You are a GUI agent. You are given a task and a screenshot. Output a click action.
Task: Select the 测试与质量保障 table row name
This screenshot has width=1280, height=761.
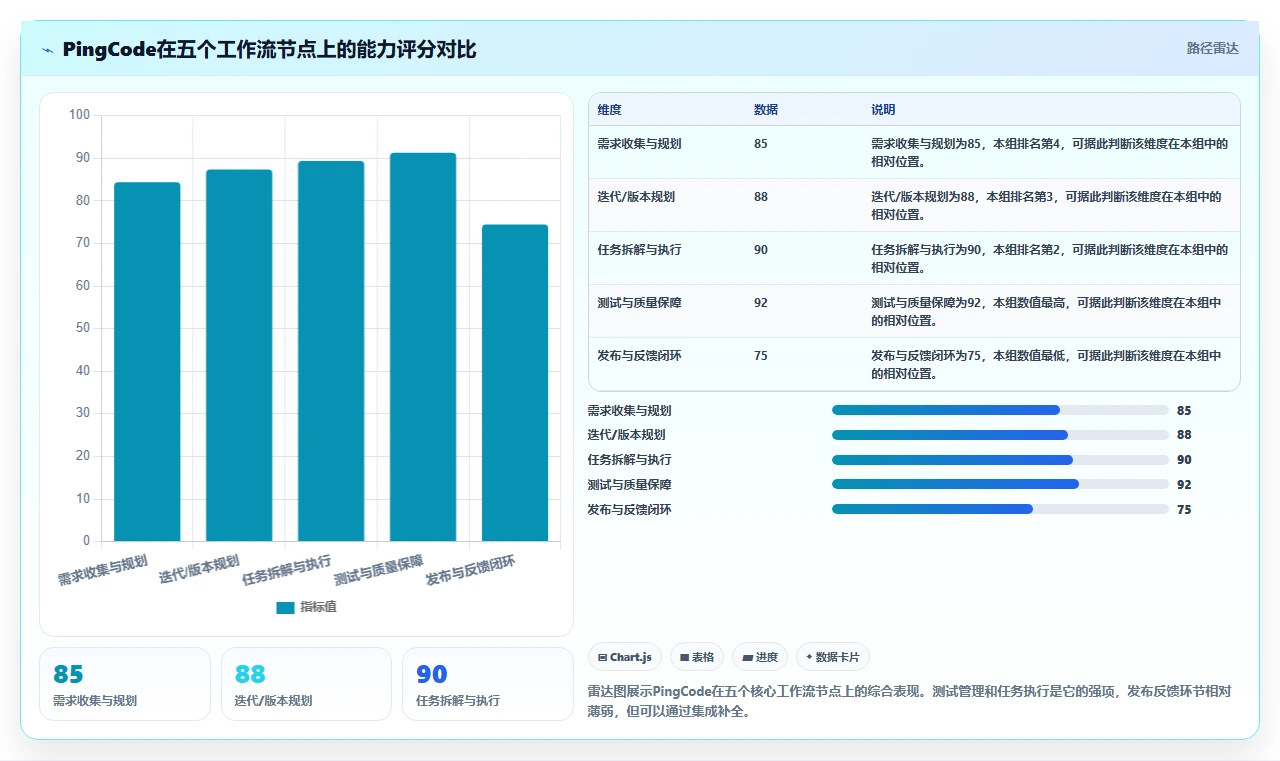pyautogui.click(x=639, y=303)
